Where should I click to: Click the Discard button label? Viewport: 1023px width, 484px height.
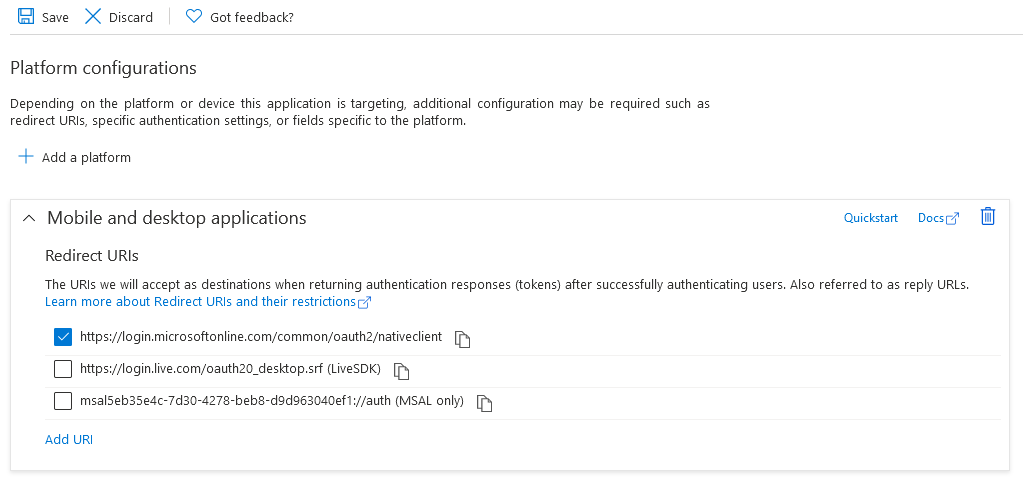[x=130, y=18]
